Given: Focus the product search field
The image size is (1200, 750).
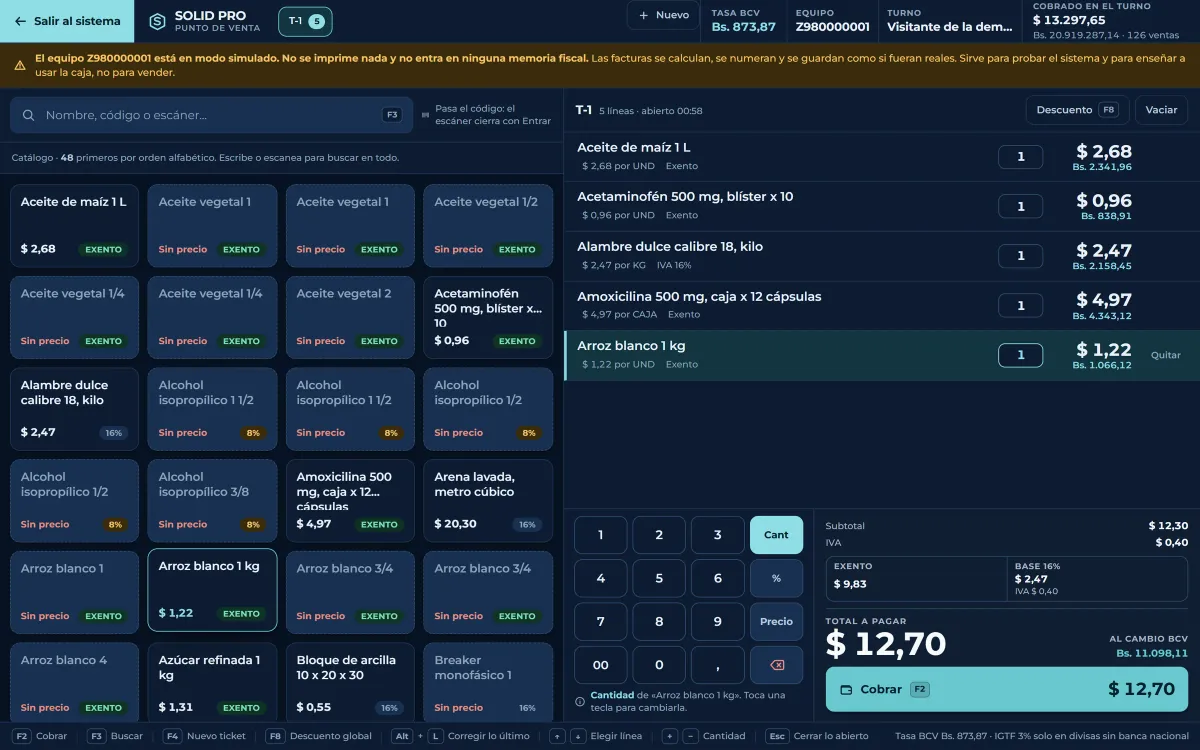Looking at the screenshot, I should point(212,115).
